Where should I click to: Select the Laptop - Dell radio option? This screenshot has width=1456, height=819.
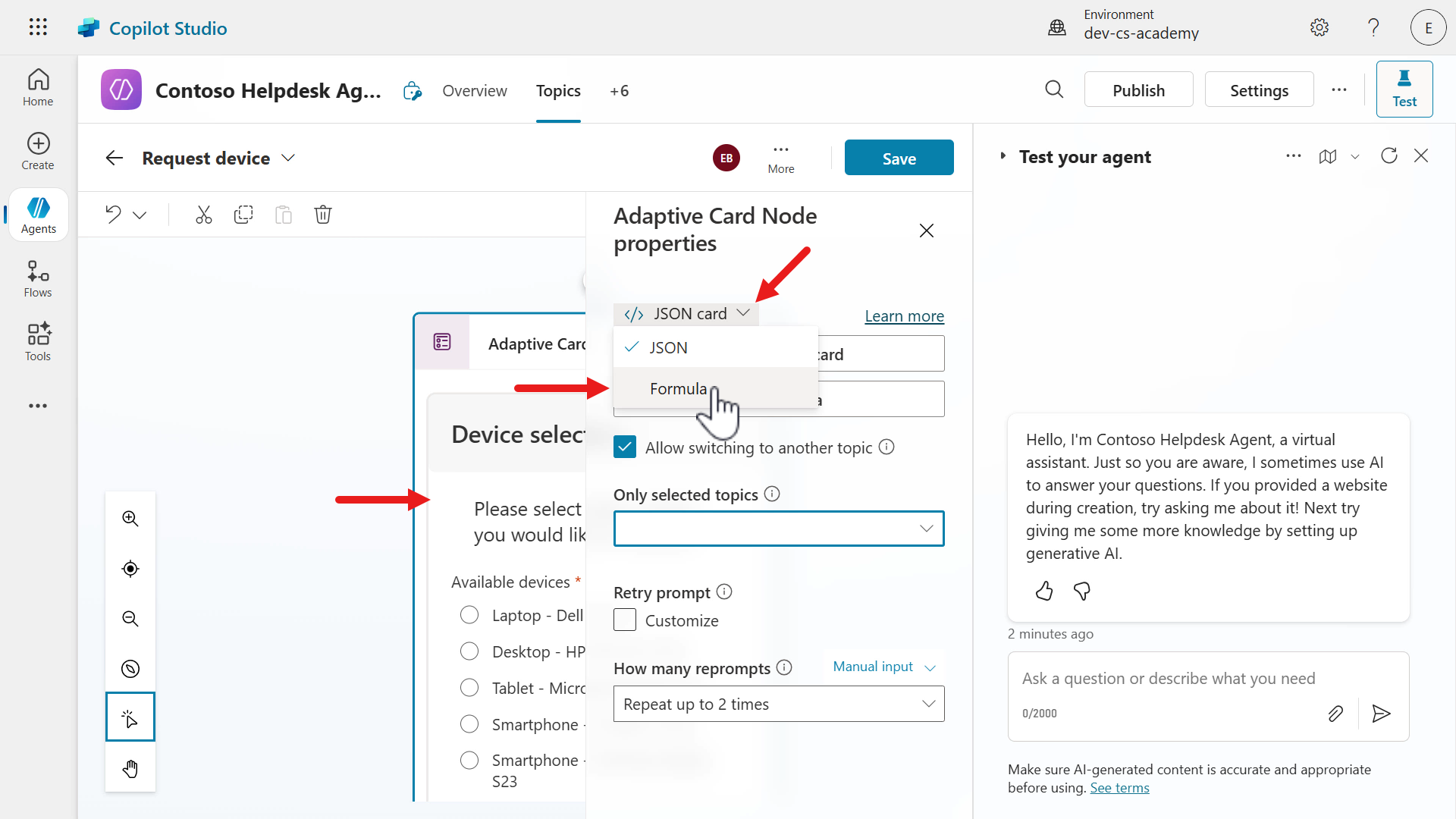tap(469, 615)
